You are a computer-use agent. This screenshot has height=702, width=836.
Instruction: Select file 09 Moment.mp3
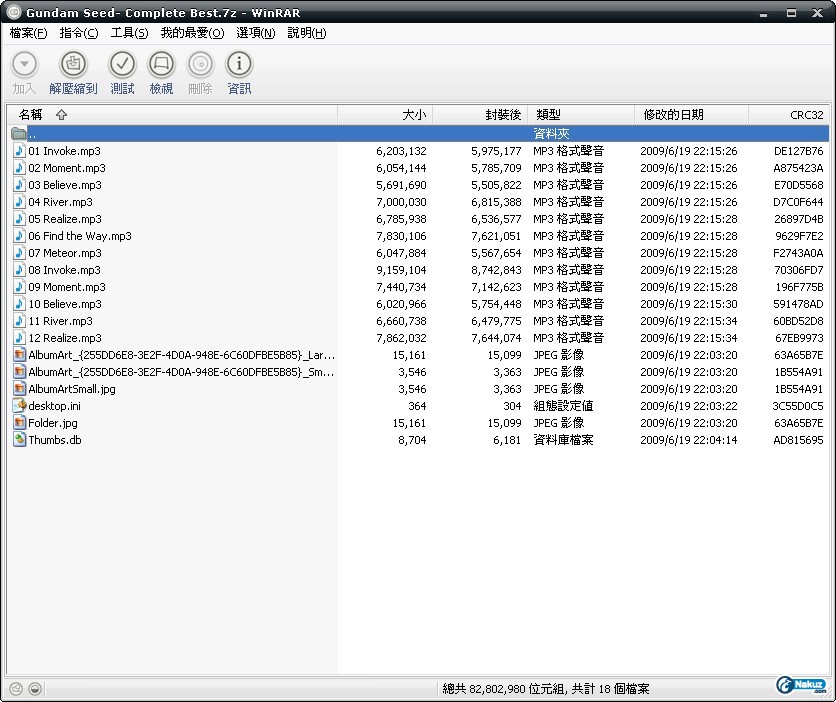coord(67,287)
